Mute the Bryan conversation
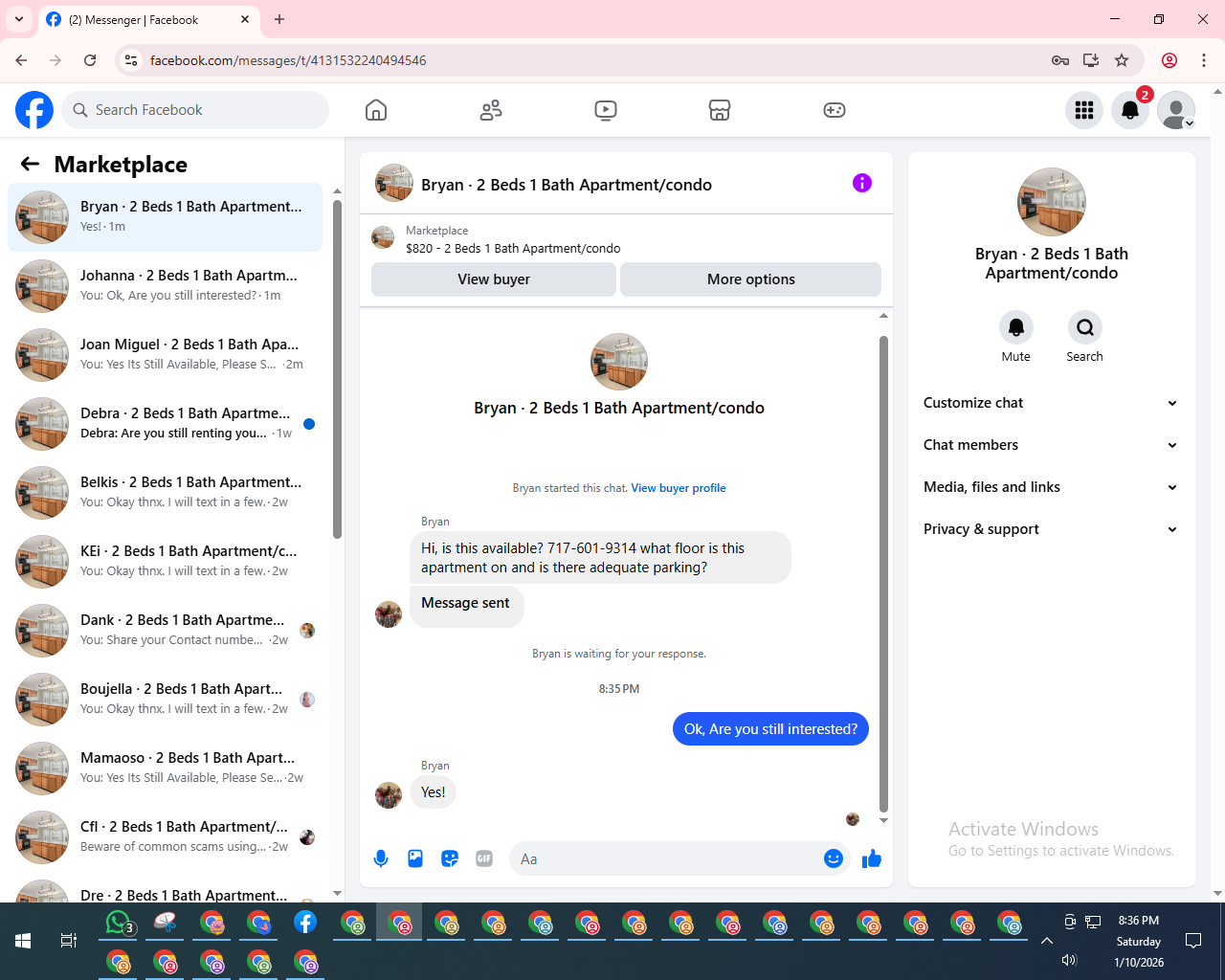 pos(1016,327)
